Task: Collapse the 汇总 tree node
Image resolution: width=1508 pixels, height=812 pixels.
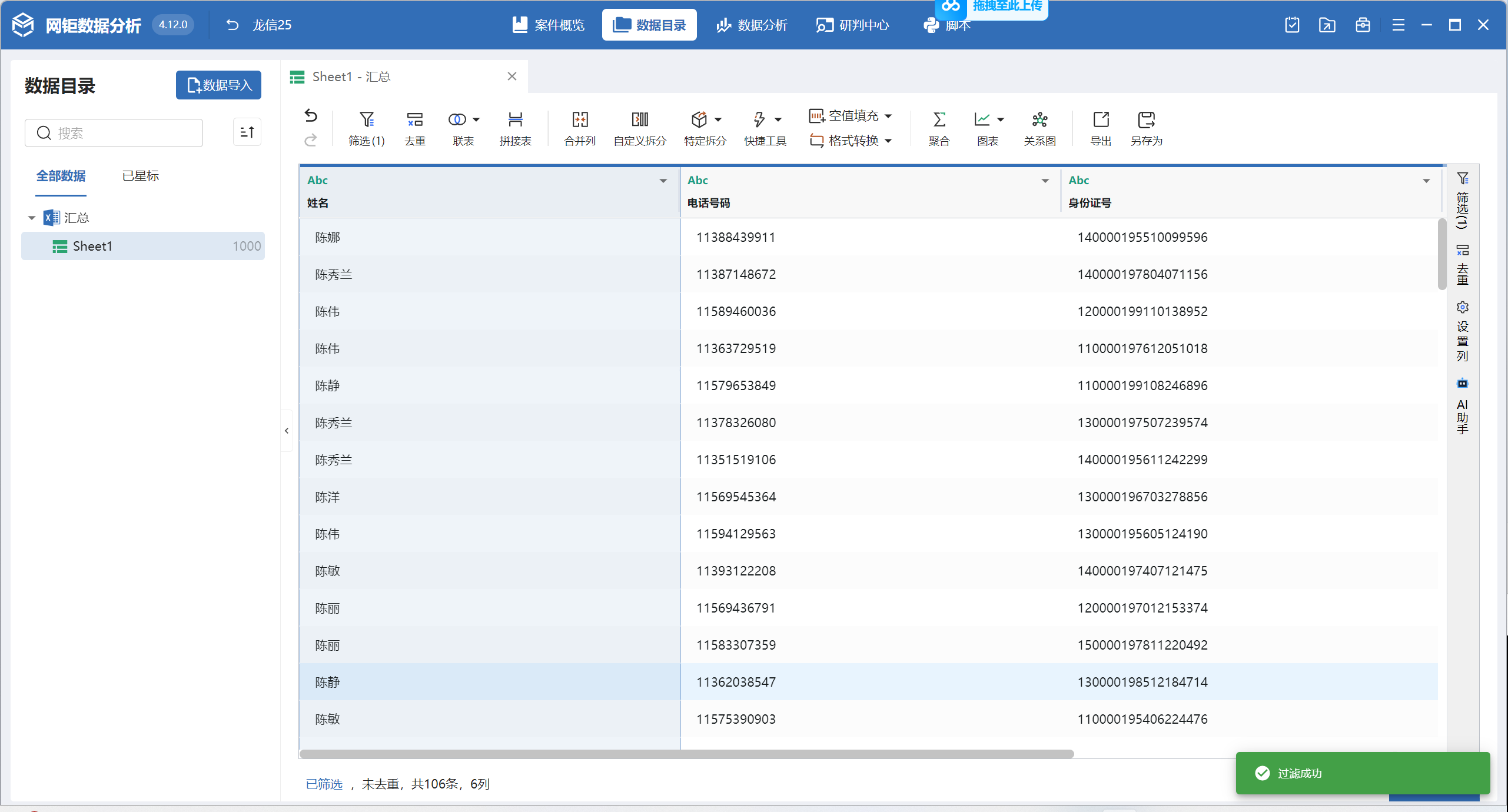Action: (x=32, y=218)
